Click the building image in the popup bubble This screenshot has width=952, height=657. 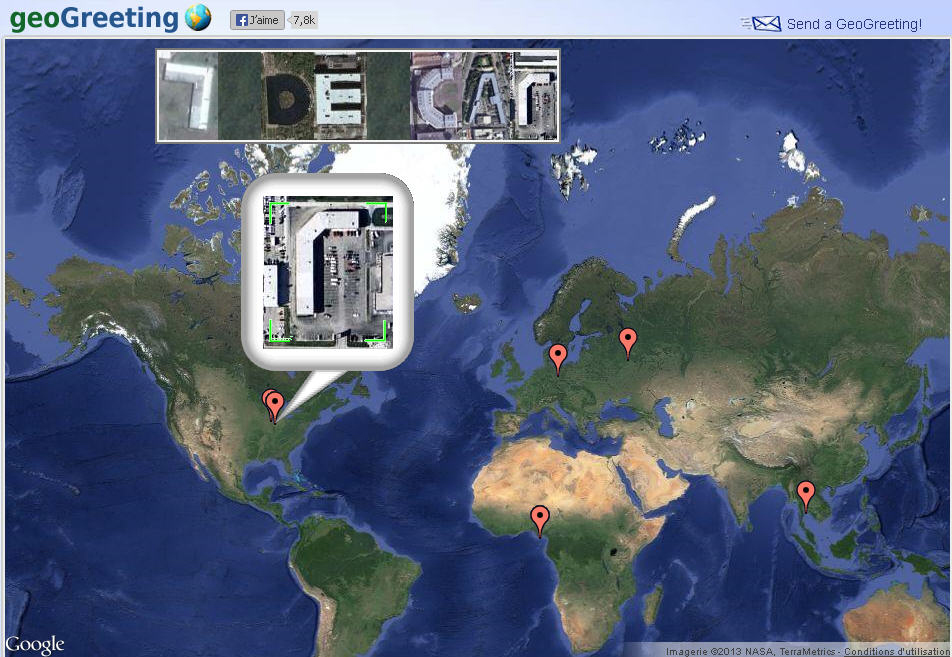[x=327, y=271]
